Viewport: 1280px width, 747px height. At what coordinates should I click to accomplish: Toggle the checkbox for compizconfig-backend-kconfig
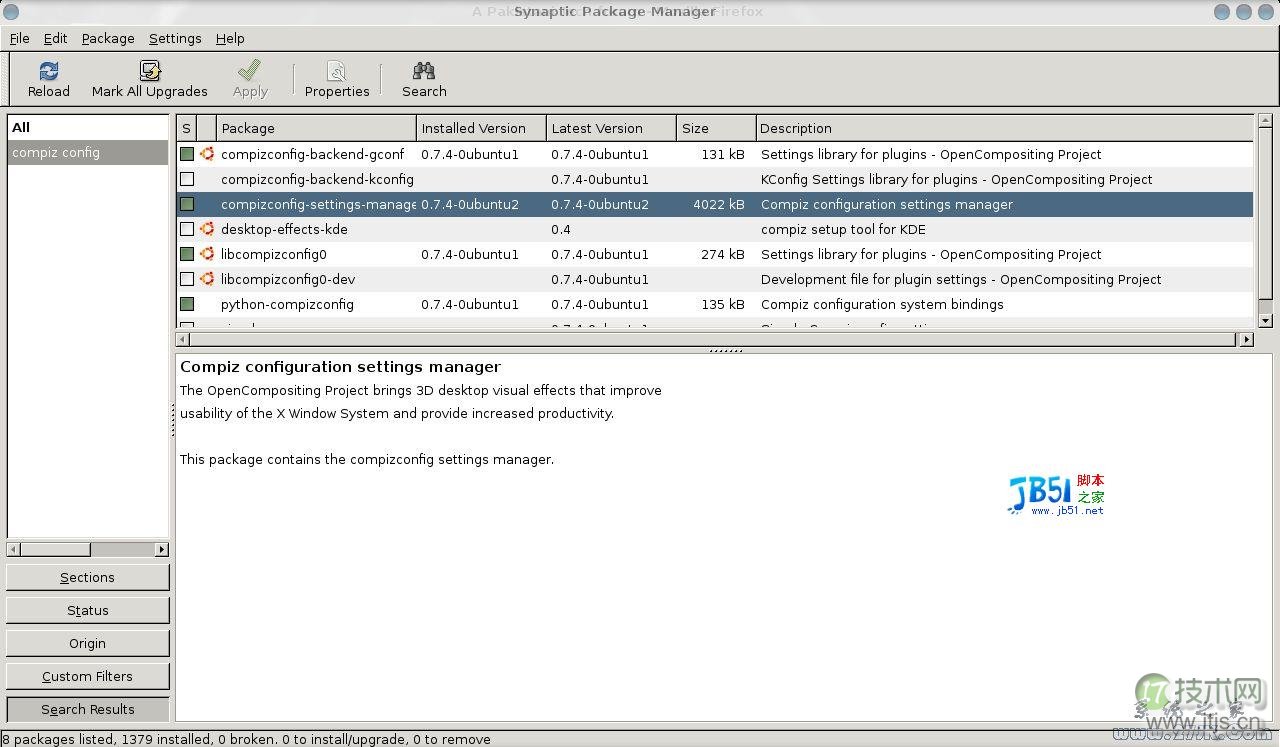(186, 179)
